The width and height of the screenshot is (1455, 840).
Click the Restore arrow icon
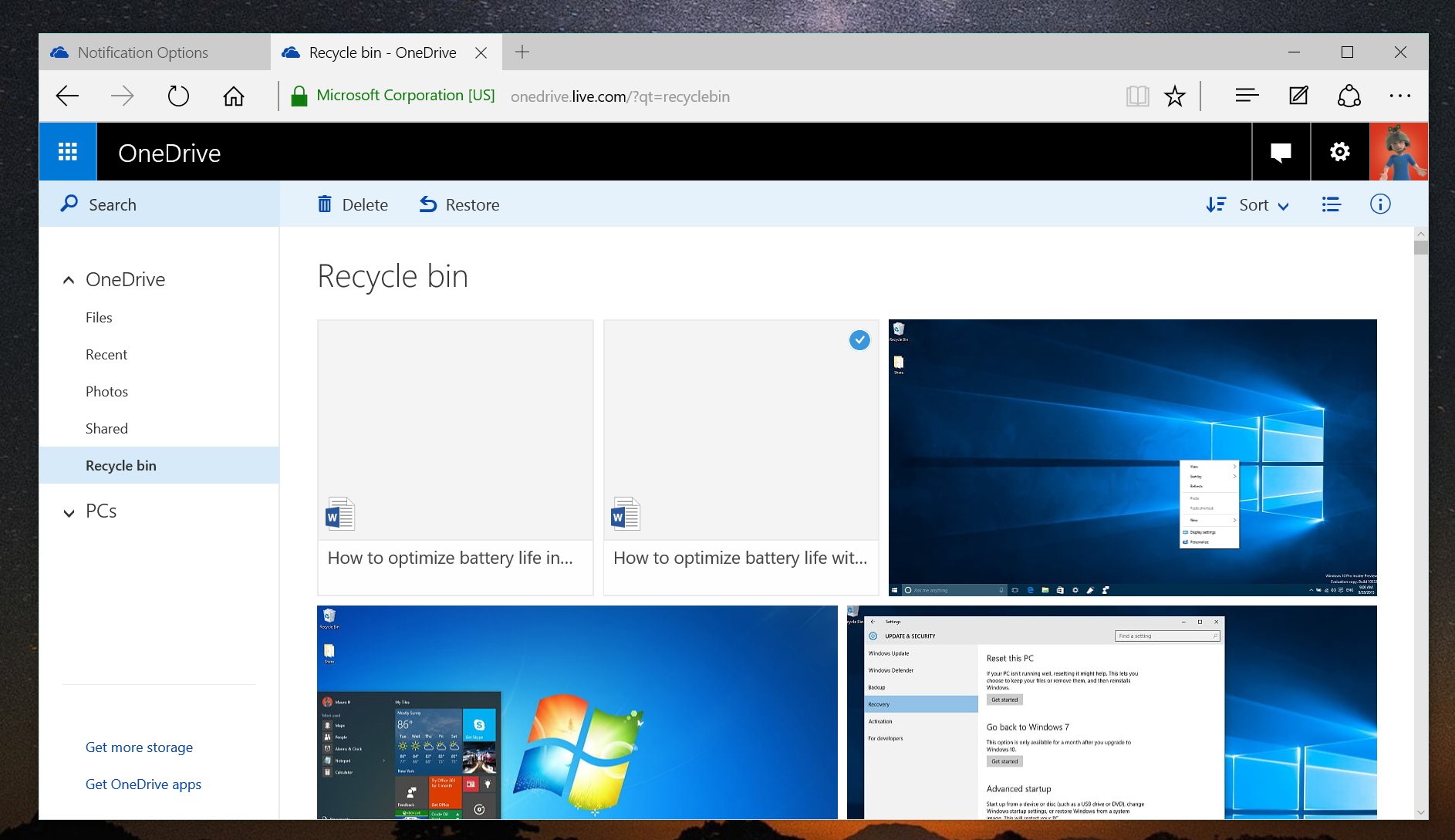click(428, 204)
